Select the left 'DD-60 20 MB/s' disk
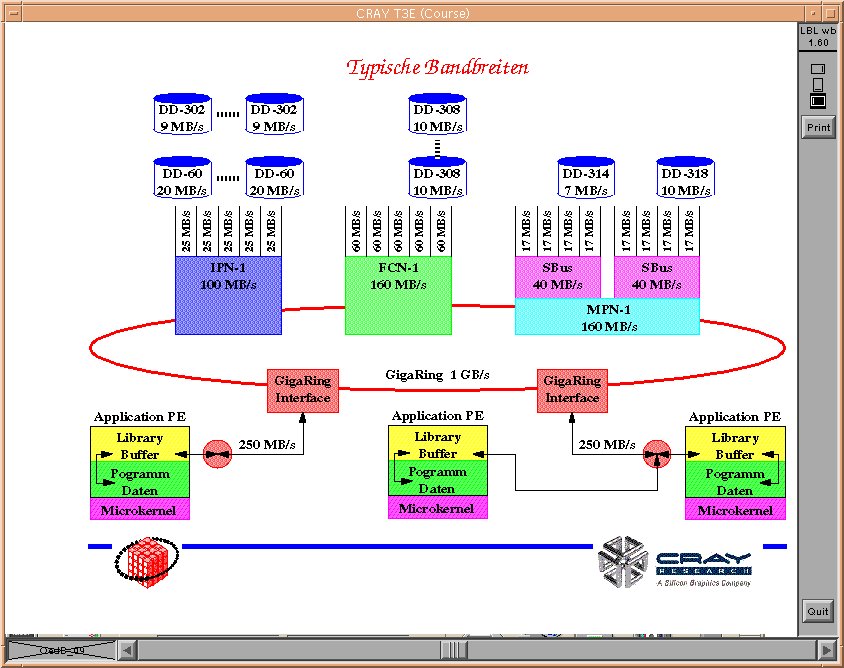Image resolution: width=844 pixels, height=668 pixels. coord(182,177)
